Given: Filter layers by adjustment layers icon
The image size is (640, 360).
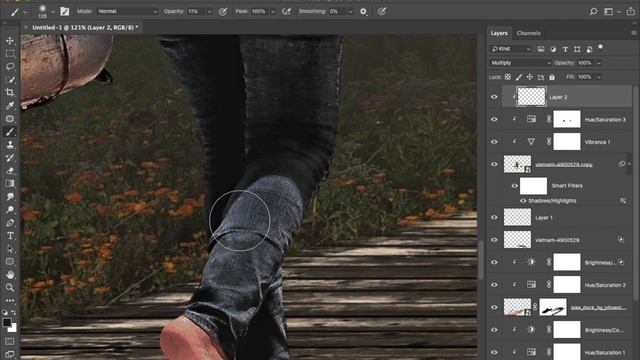Looking at the screenshot, I should (x=553, y=49).
